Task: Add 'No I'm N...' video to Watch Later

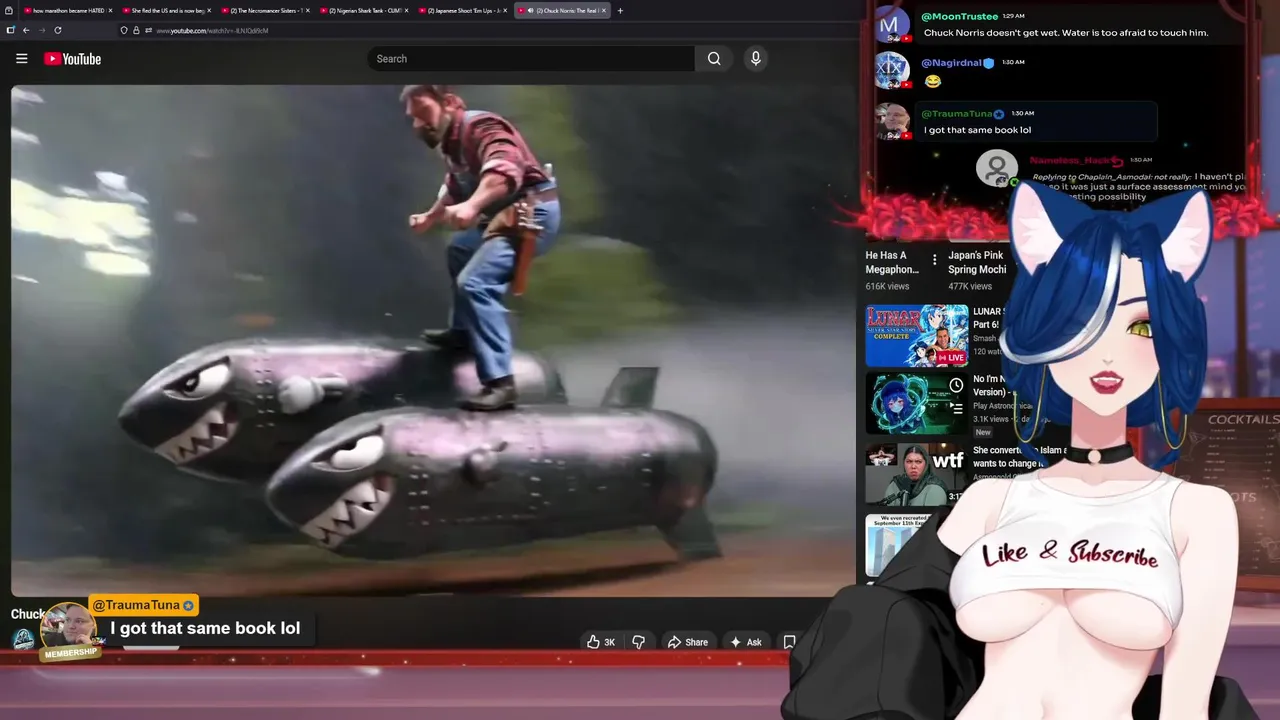Action: [956, 385]
